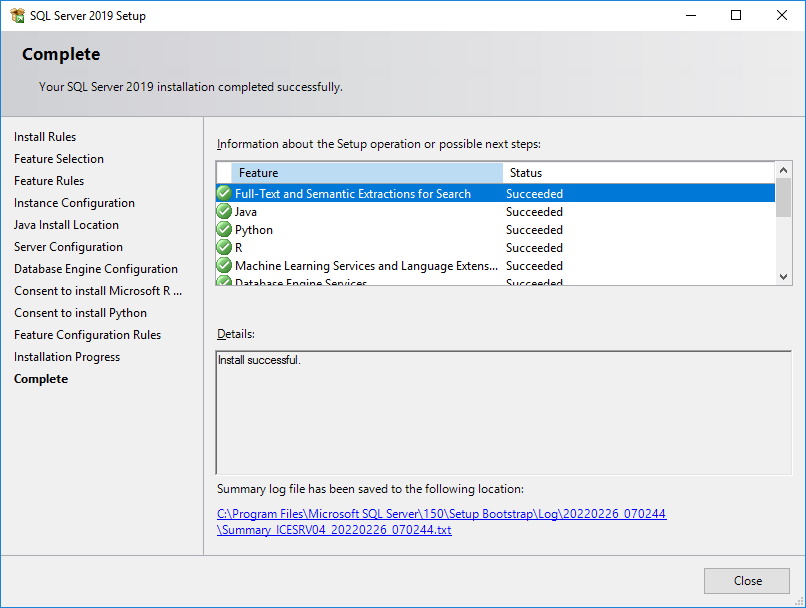Click Install Rules in the steps list
The height and width of the screenshot is (608, 806).
point(45,137)
